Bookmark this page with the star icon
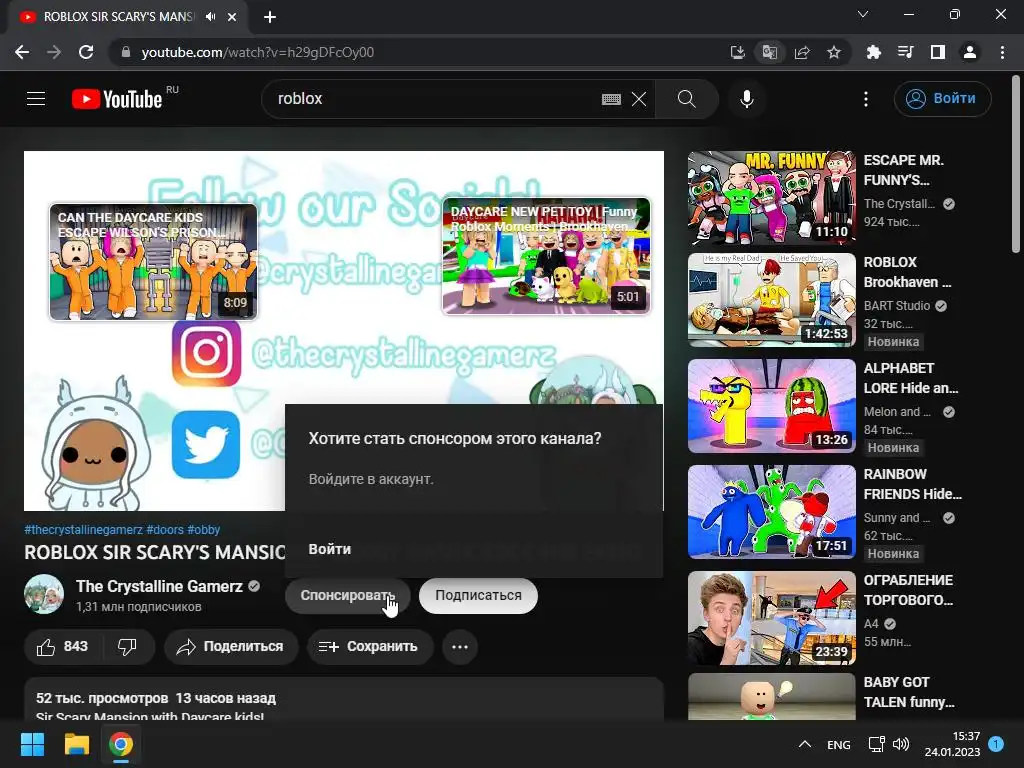The height and width of the screenshot is (768, 1024). click(834, 52)
